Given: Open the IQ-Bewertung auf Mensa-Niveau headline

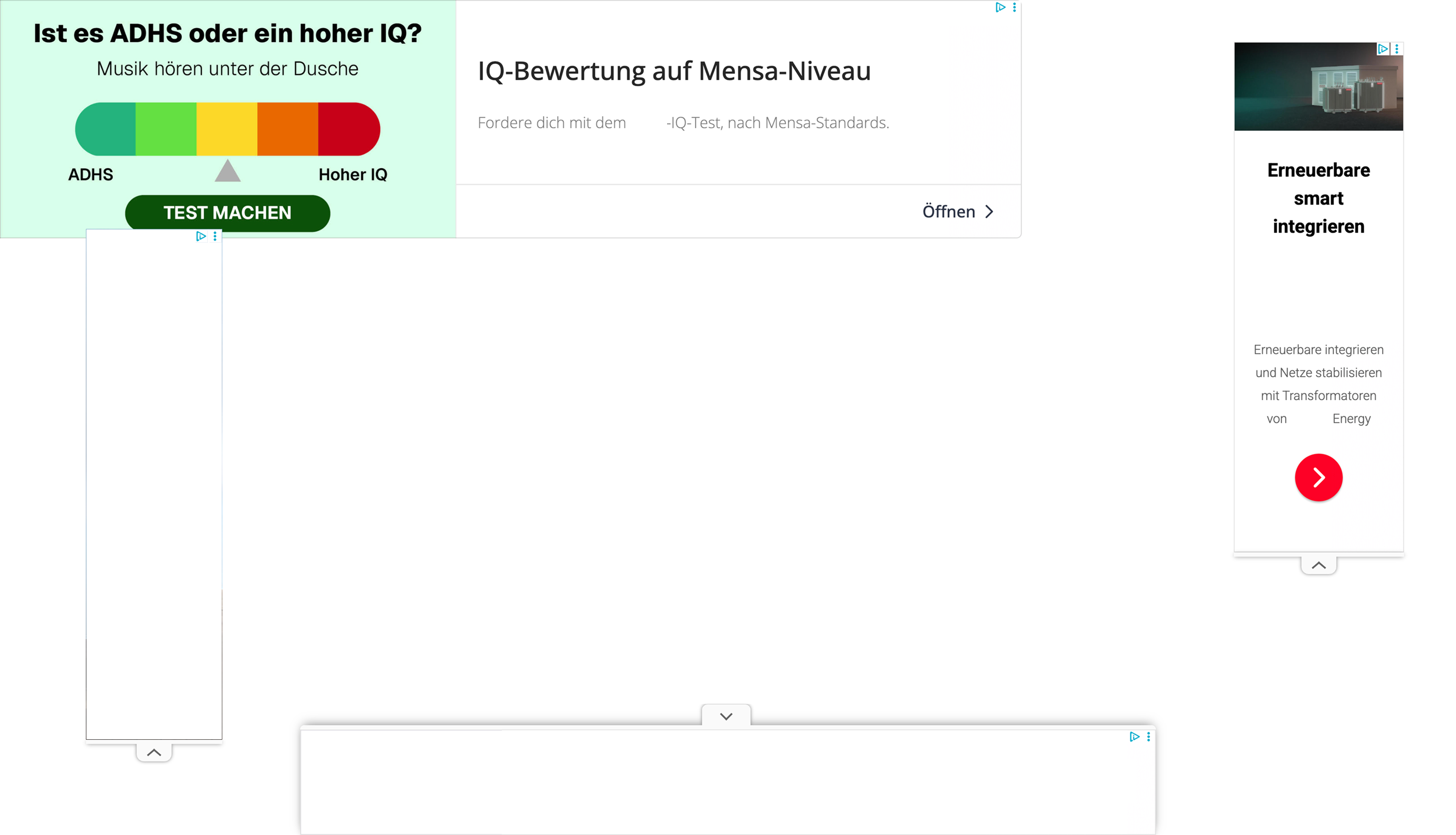Looking at the screenshot, I should (674, 71).
